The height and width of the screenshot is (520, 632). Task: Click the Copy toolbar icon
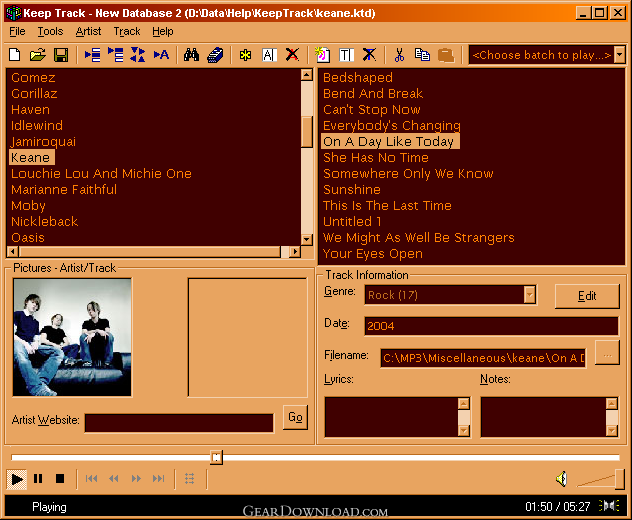point(422,54)
